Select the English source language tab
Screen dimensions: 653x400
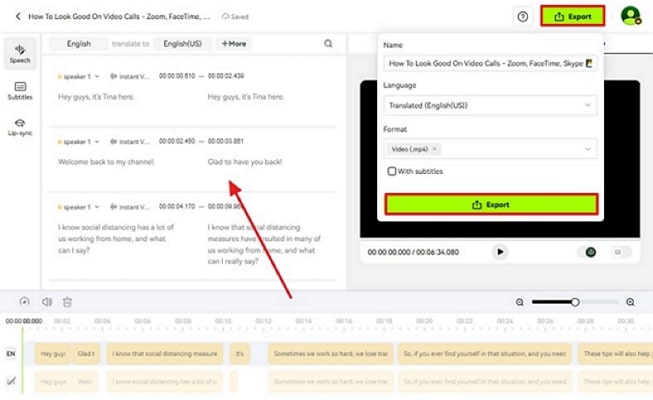(x=79, y=44)
